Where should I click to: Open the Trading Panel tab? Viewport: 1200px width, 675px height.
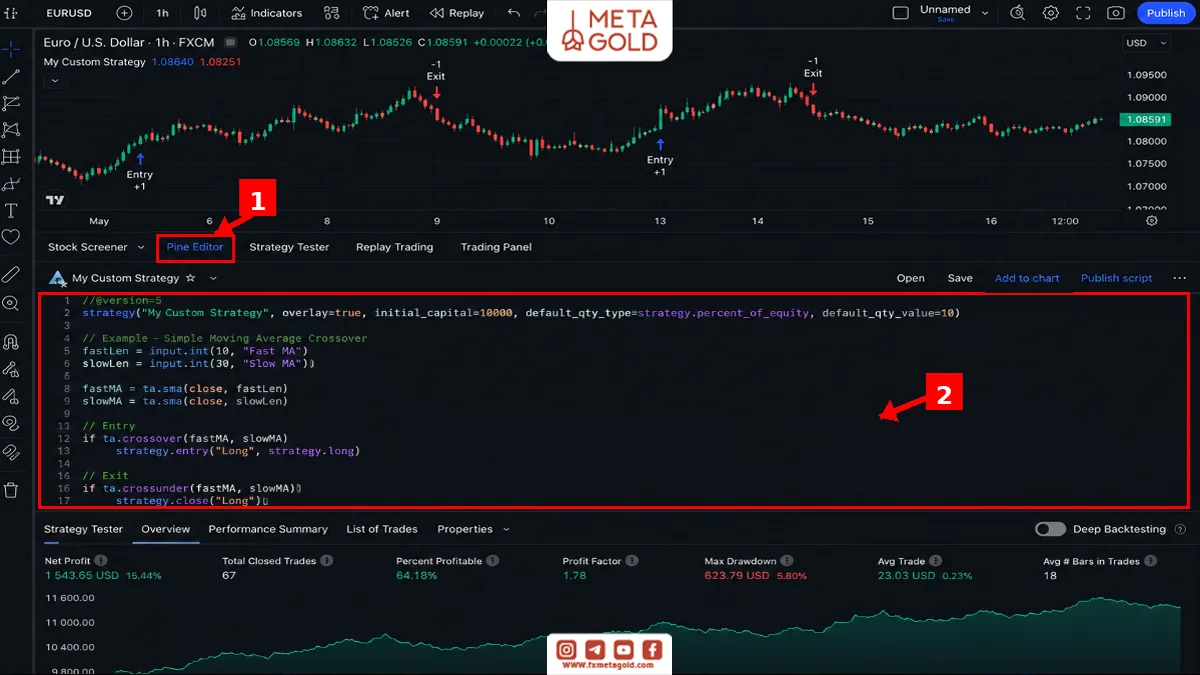click(x=496, y=247)
